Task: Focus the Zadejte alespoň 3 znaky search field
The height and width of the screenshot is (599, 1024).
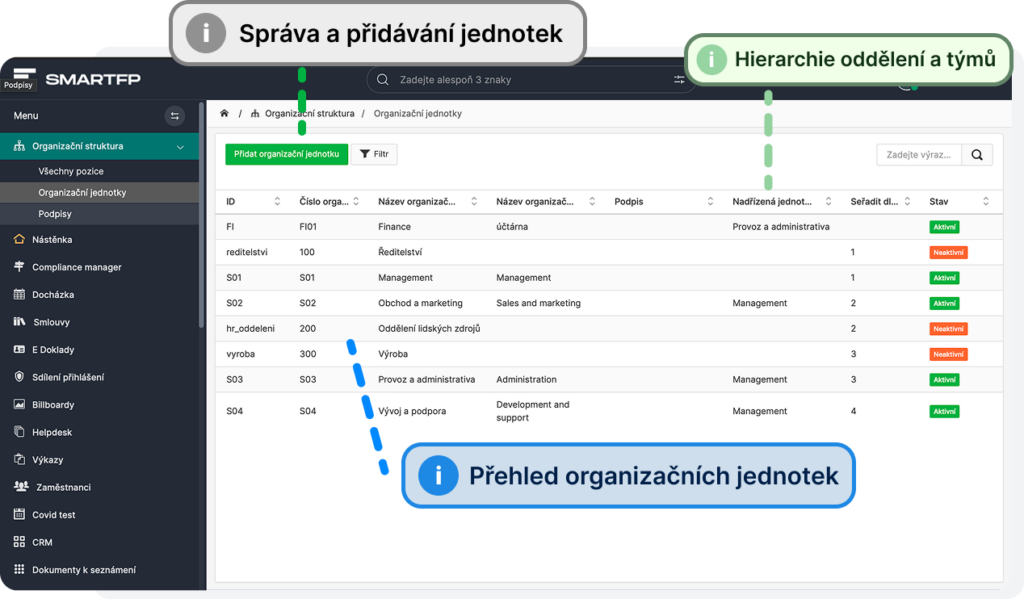Action: click(532, 80)
